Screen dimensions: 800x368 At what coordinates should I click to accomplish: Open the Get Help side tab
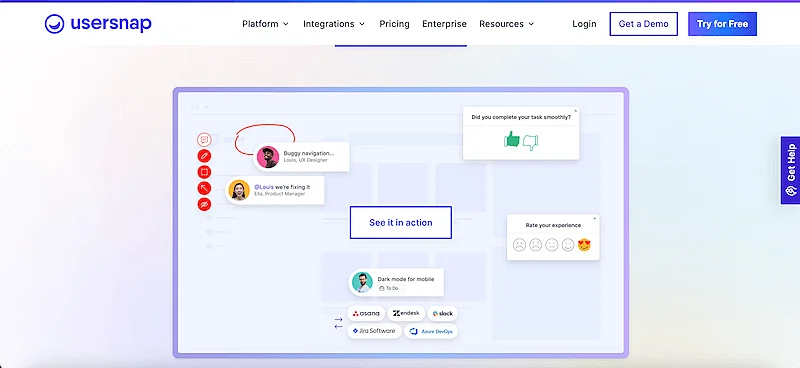click(790, 170)
